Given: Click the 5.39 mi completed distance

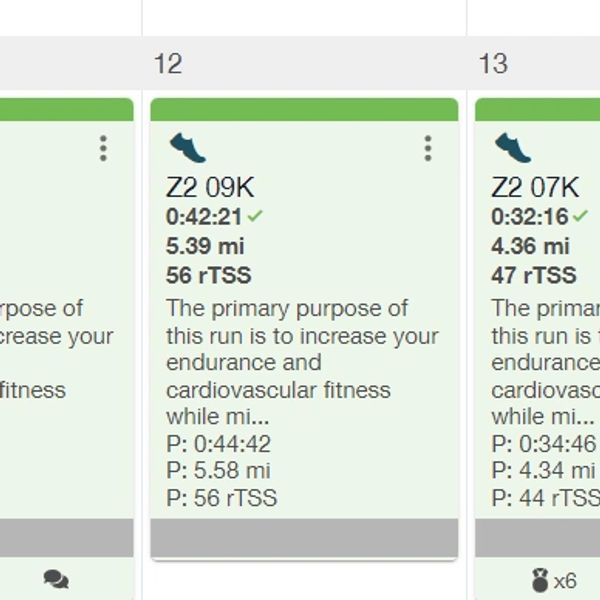Looking at the screenshot, I should (x=205, y=246).
